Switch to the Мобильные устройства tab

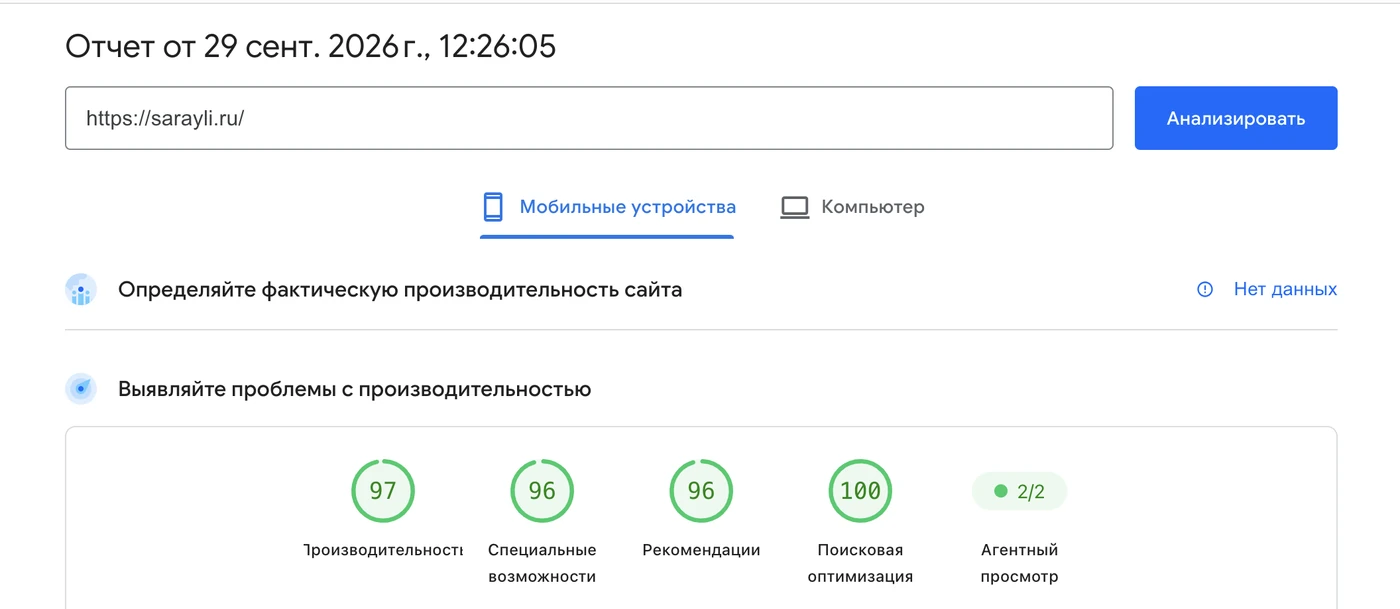coord(607,207)
